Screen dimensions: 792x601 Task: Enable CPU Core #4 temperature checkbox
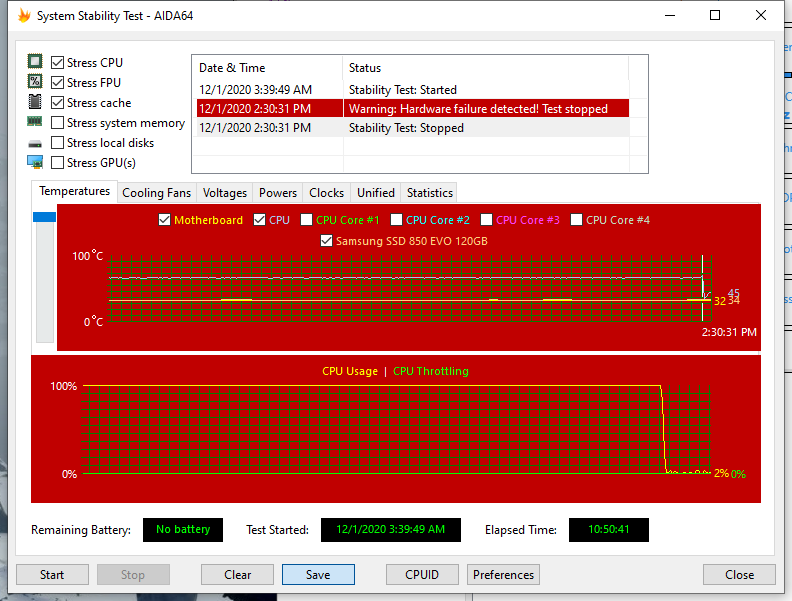[576, 220]
